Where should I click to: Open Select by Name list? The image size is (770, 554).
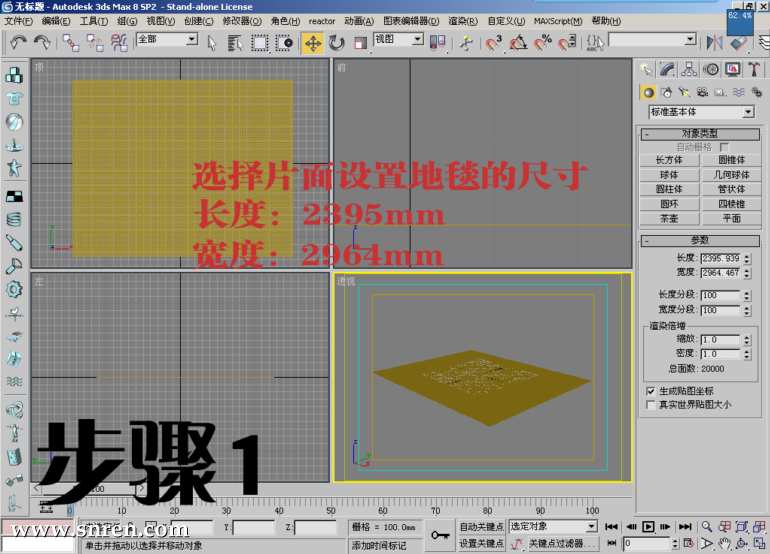coord(235,43)
